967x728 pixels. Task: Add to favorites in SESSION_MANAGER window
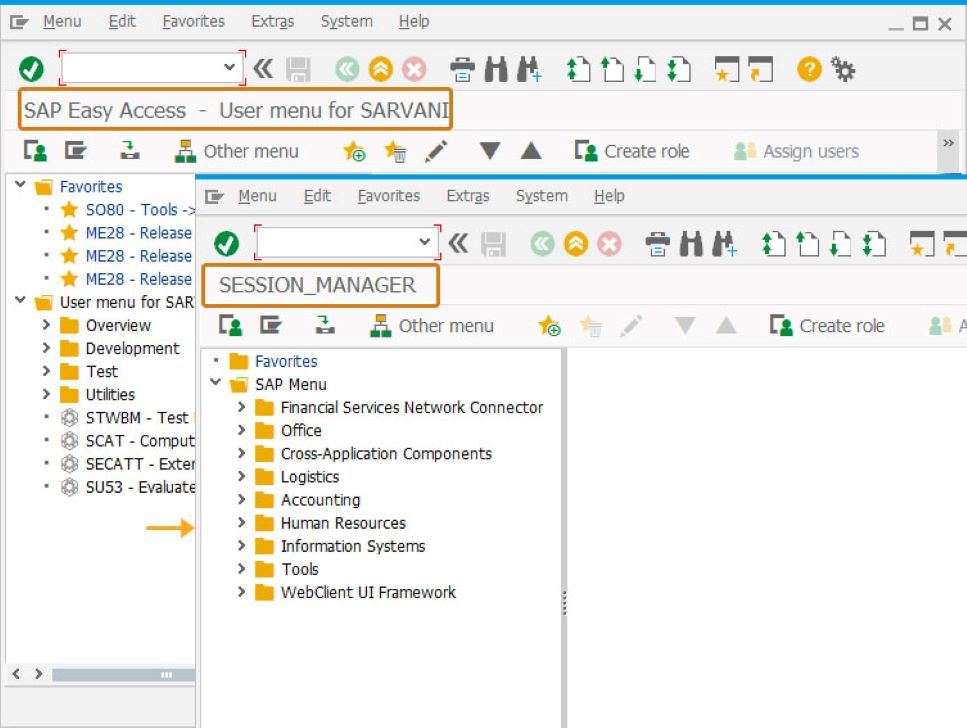(x=549, y=326)
